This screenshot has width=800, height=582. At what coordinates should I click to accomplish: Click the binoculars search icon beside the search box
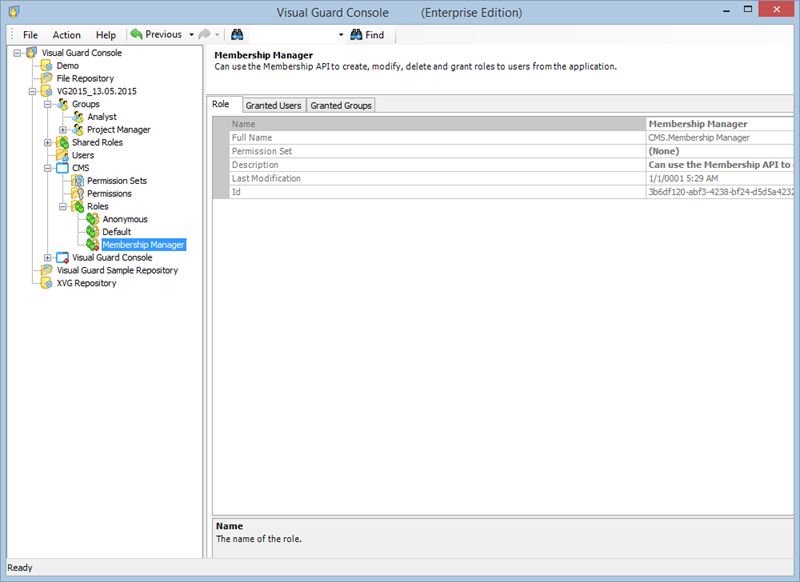pyautogui.click(x=237, y=34)
